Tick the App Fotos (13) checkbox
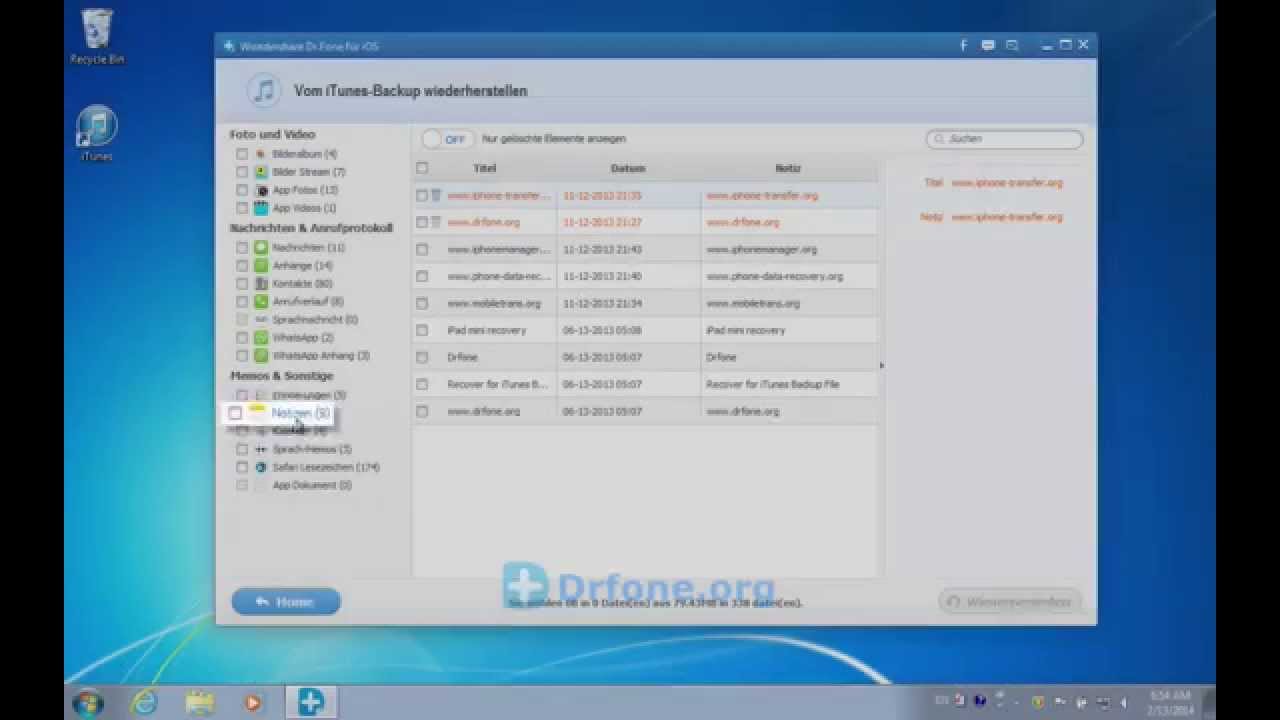This screenshot has height=720, width=1280. 242,190
